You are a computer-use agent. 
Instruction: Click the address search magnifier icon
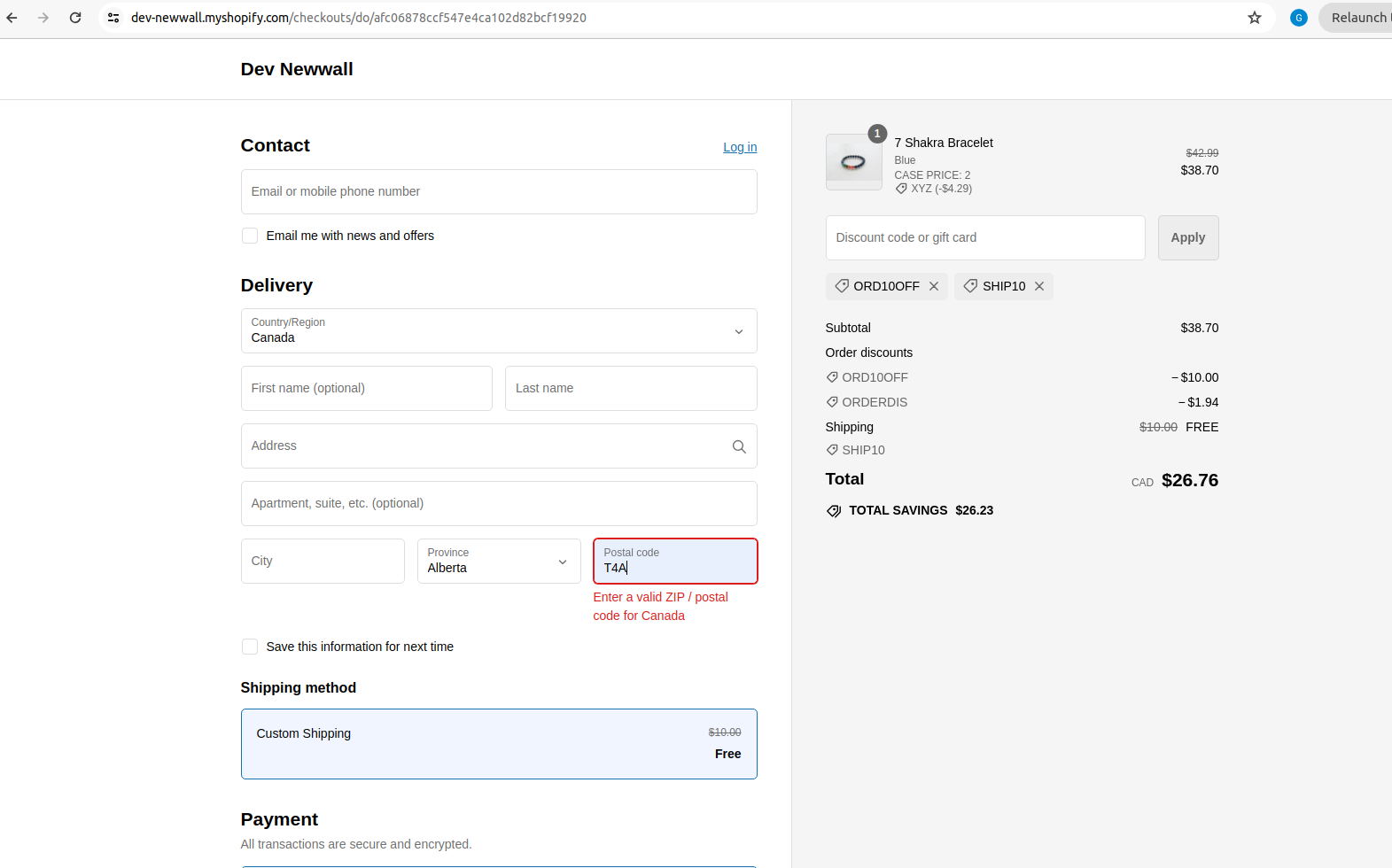738,446
